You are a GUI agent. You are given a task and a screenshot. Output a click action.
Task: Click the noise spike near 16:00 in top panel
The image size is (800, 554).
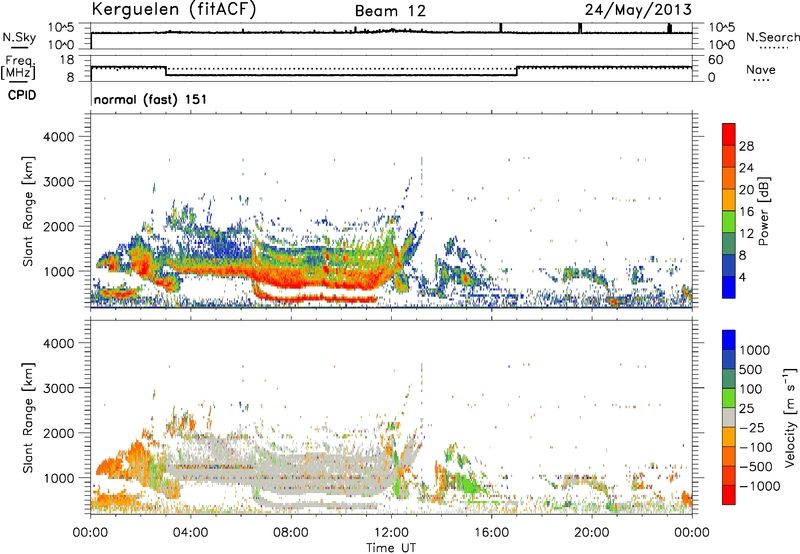tap(501, 28)
